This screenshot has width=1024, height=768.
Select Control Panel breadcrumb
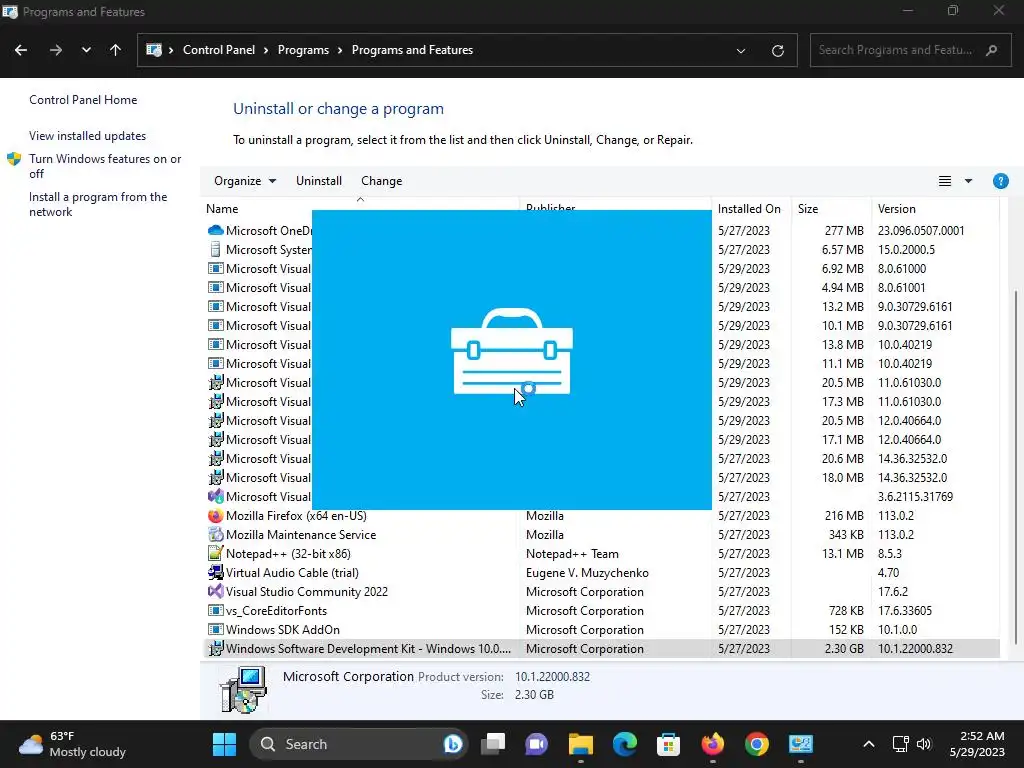click(x=219, y=50)
